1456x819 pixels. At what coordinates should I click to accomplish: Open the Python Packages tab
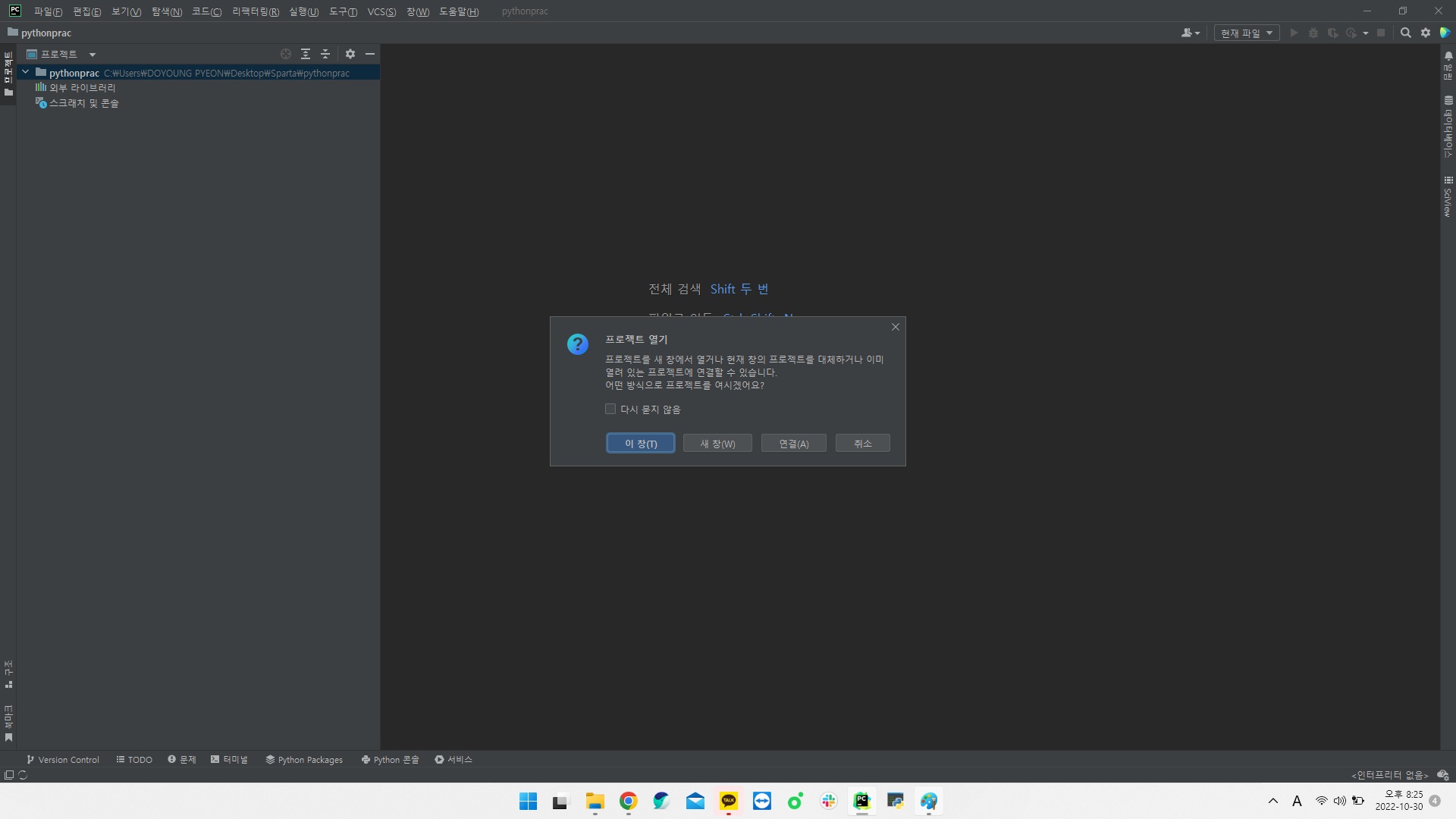click(304, 760)
